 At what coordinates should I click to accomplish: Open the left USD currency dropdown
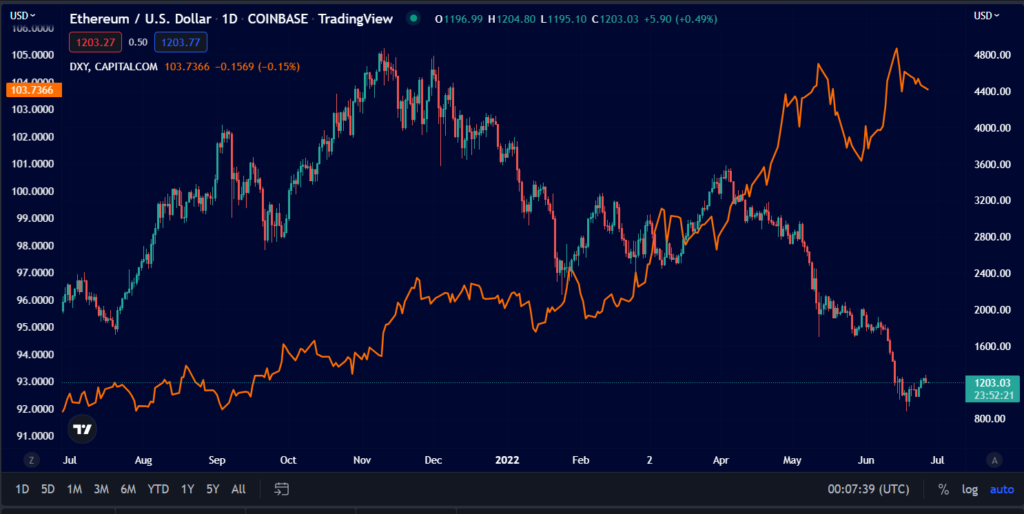click(24, 15)
